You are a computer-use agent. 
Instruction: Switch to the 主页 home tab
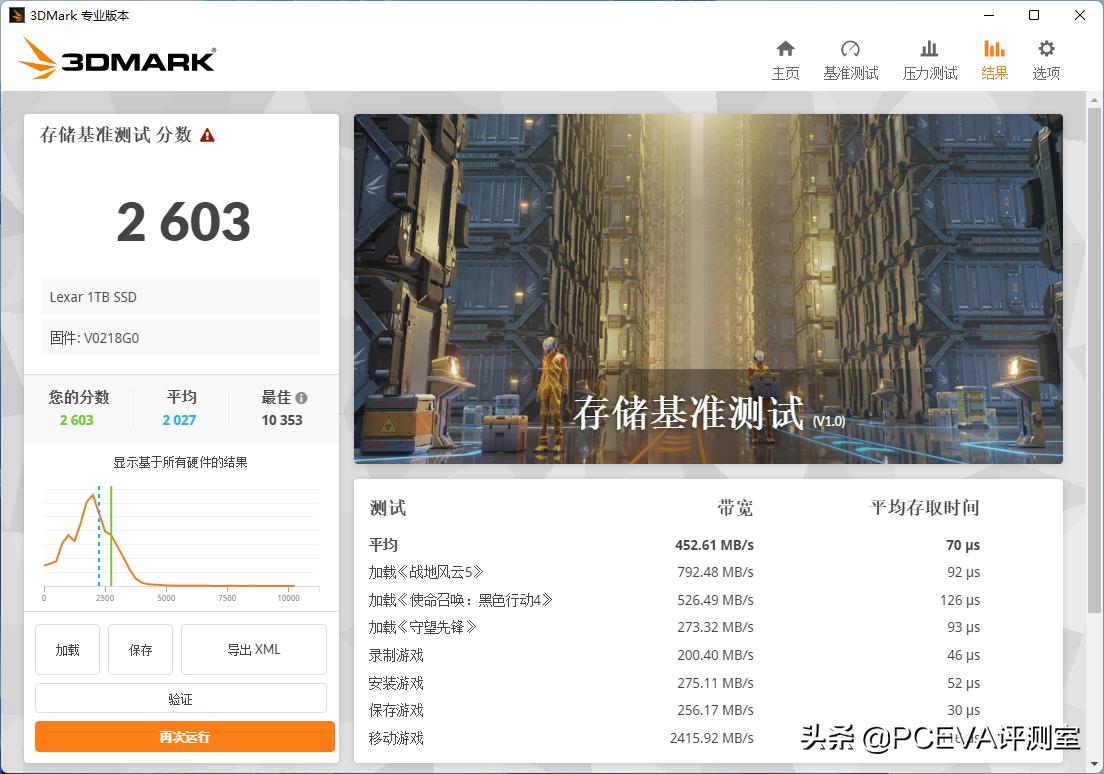pos(786,58)
